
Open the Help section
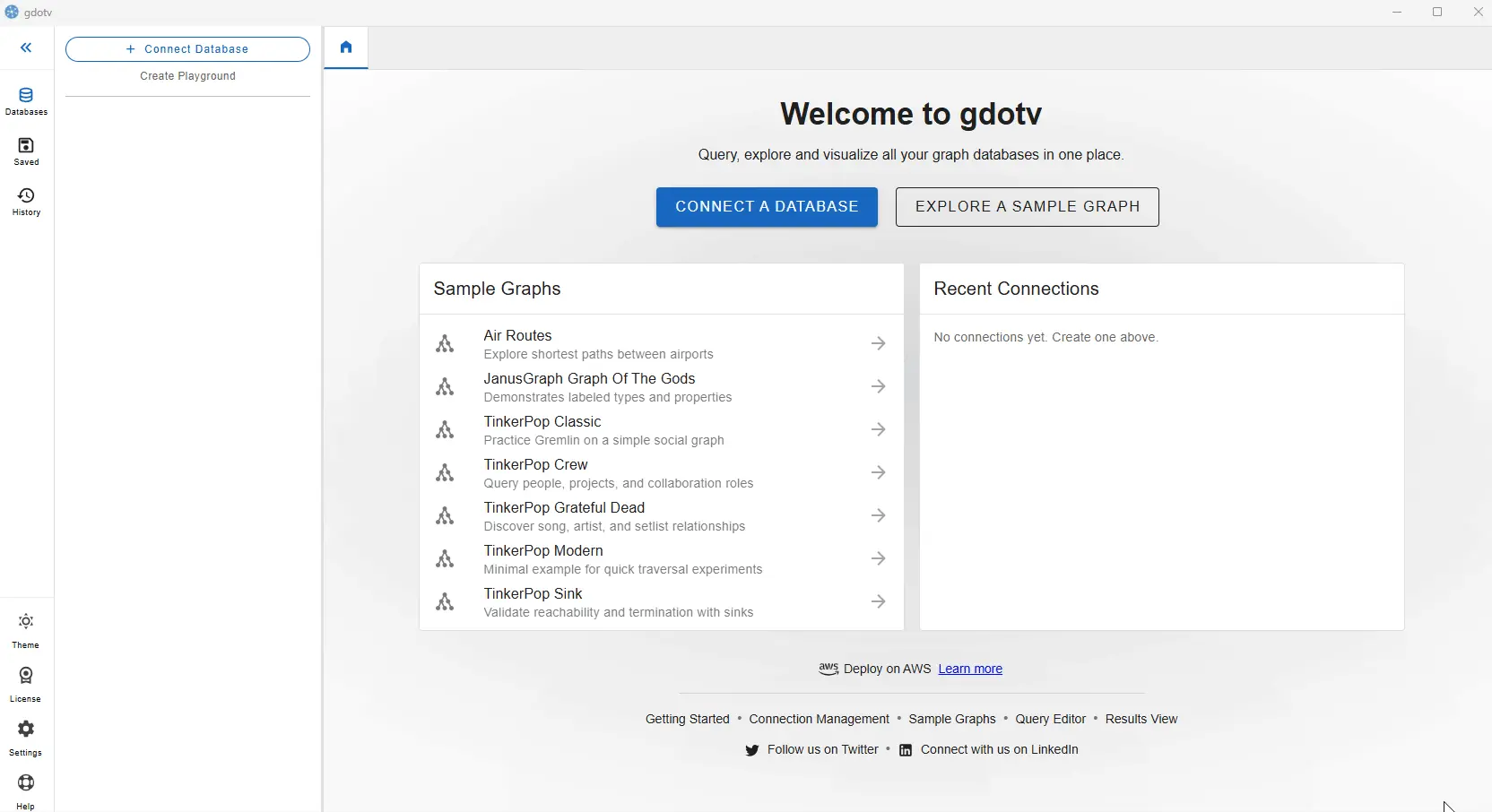click(x=26, y=790)
